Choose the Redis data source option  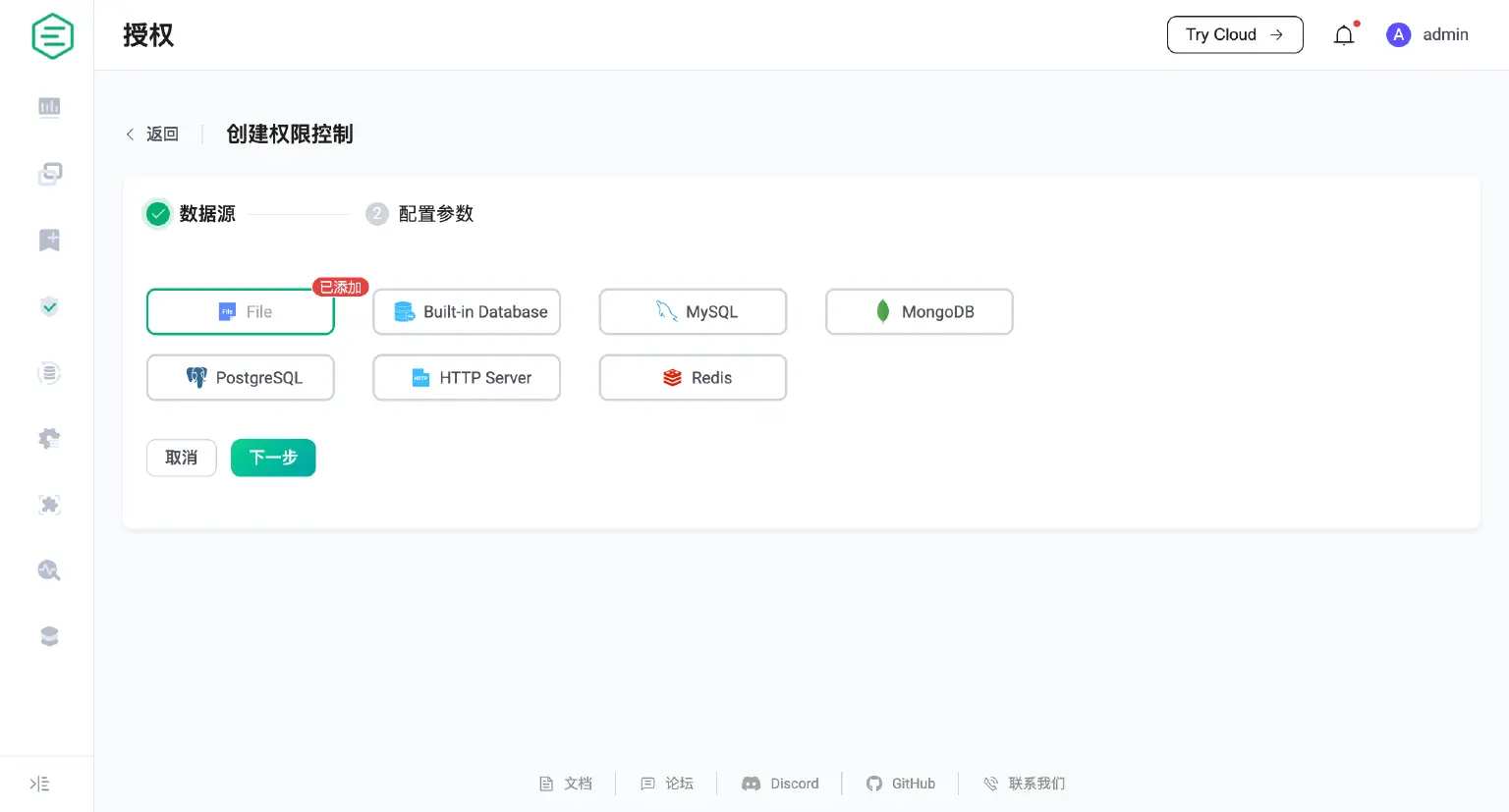693,378
